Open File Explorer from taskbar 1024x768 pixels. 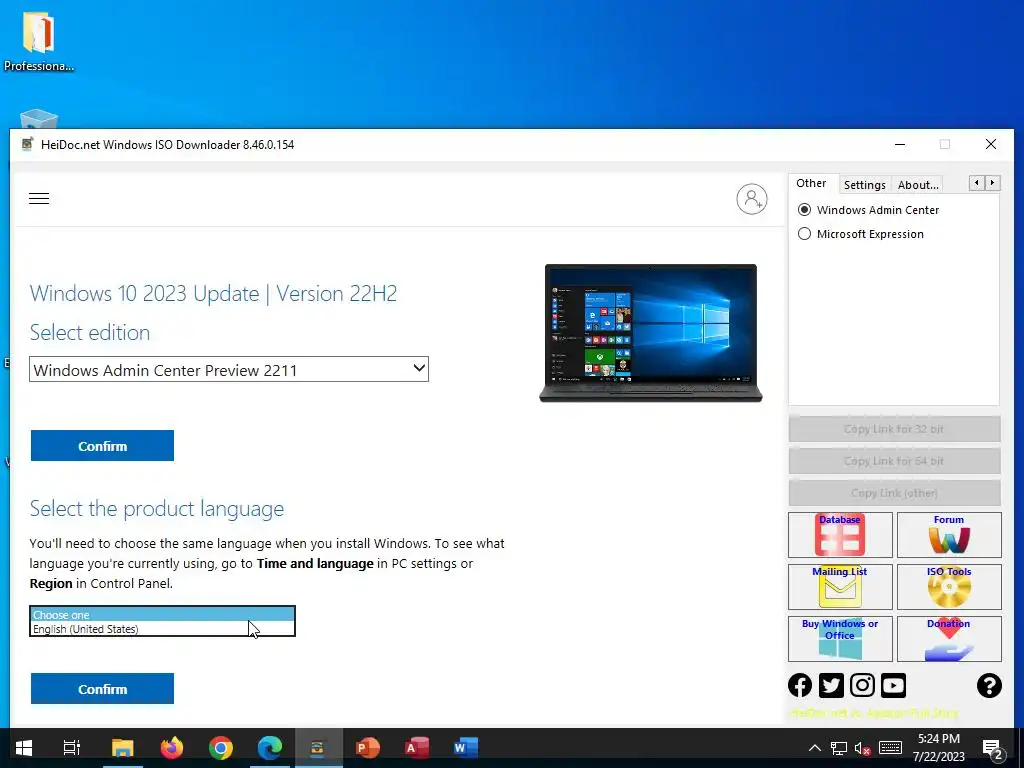[122, 748]
